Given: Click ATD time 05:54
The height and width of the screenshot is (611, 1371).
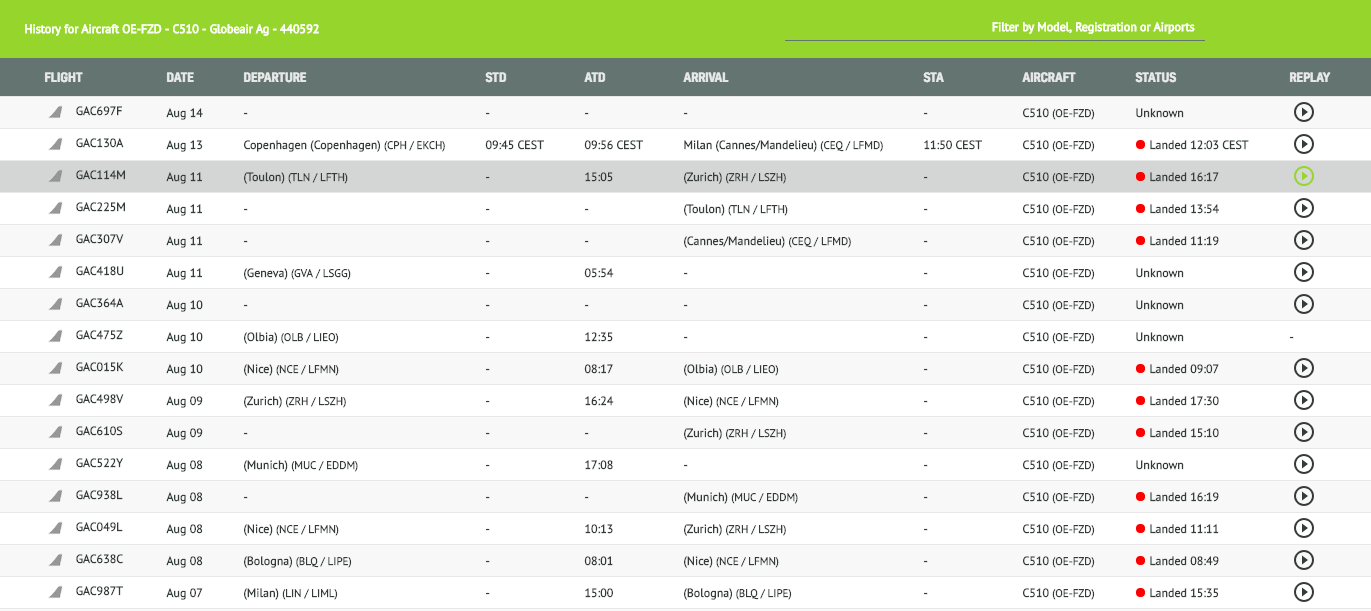Looking at the screenshot, I should click(599, 273).
